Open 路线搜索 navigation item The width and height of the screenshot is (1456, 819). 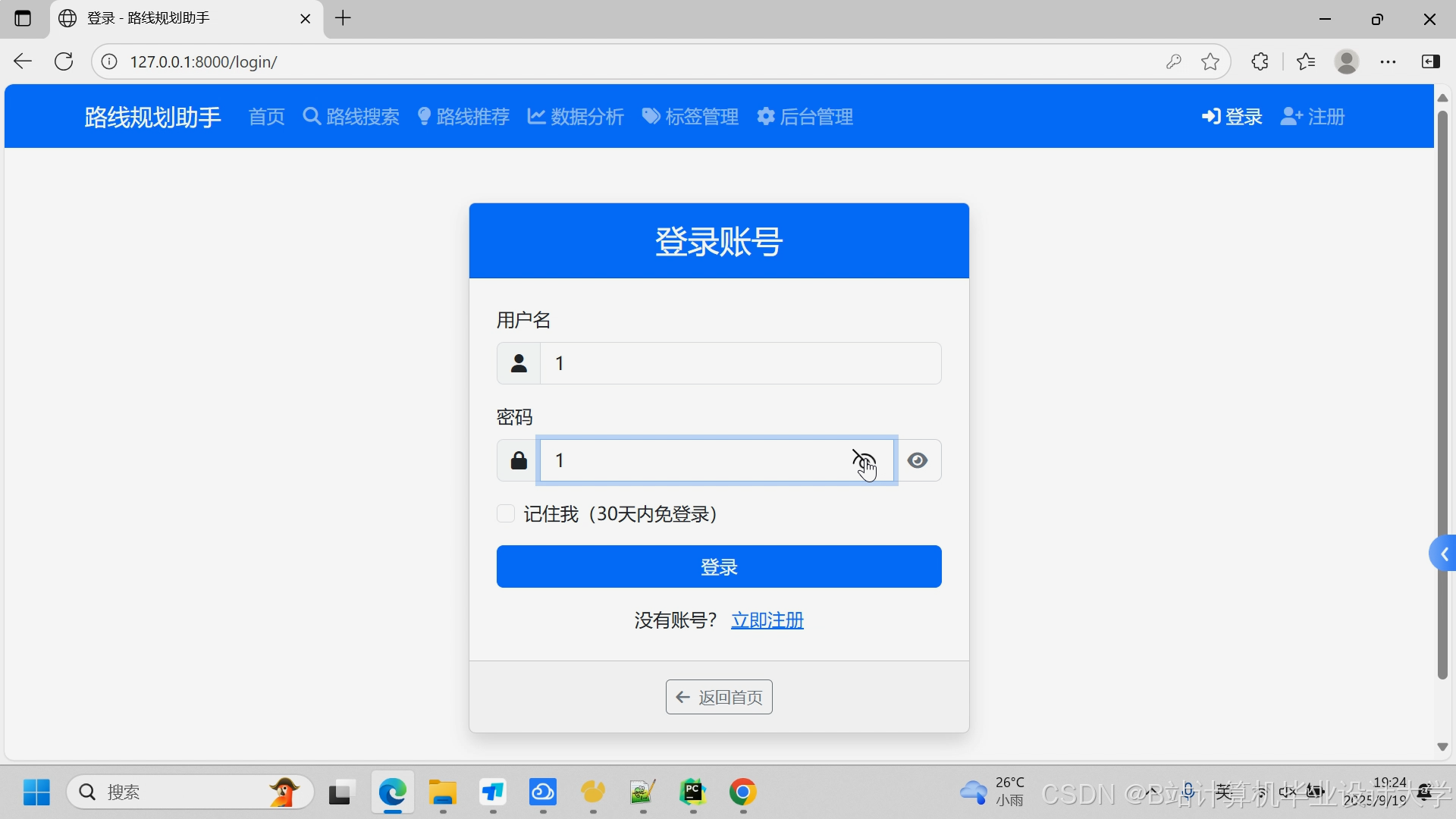pyautogui.click(x=351, y=117)
